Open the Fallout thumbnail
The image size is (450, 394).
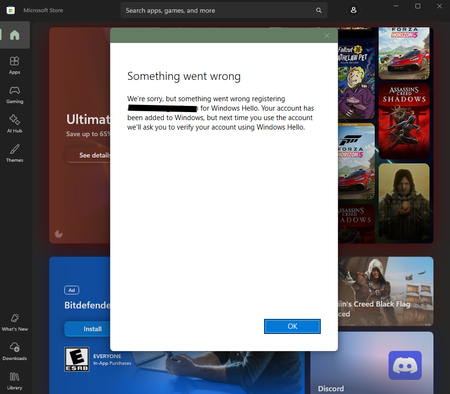coord(356,80)
